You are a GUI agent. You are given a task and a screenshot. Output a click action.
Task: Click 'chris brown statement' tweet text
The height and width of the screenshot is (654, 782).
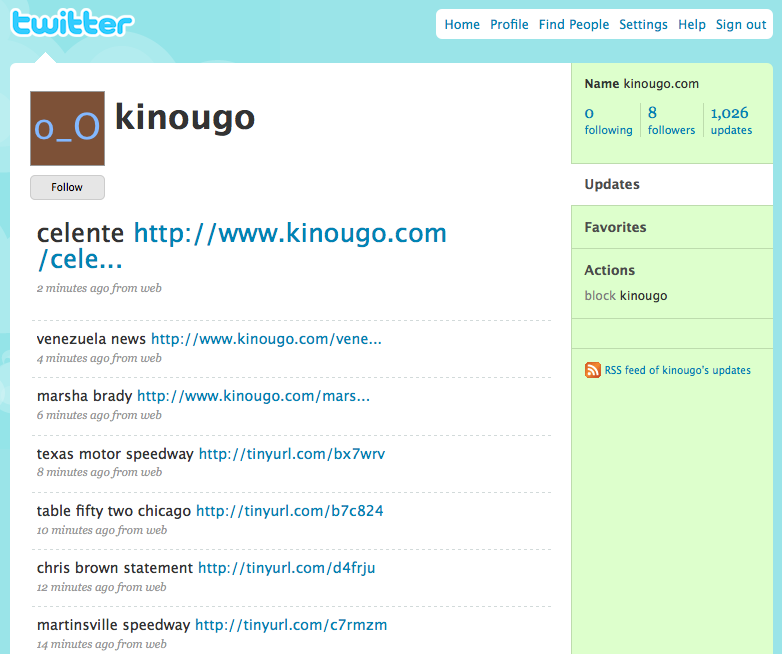[115, 568]
